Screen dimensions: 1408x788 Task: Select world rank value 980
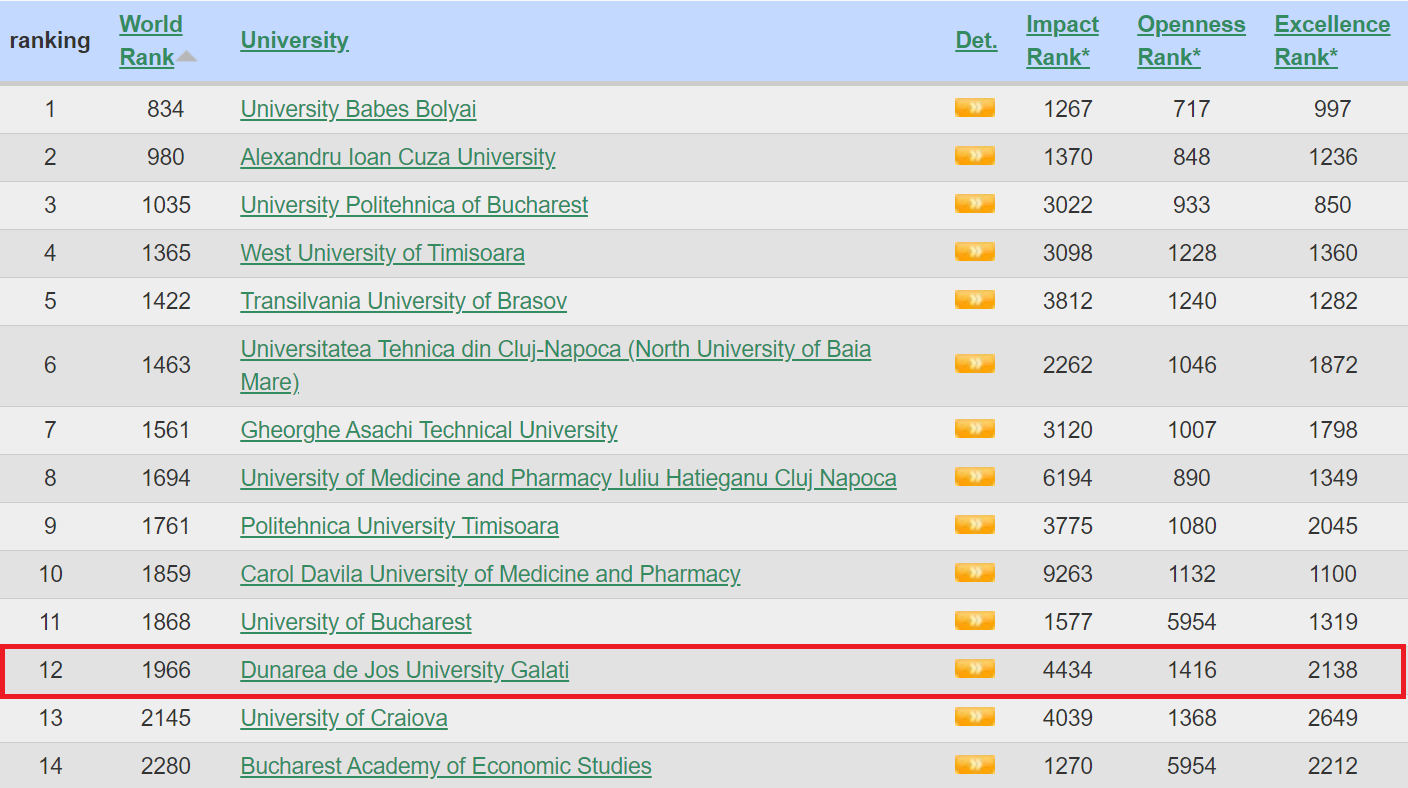[x=166, y=157]
